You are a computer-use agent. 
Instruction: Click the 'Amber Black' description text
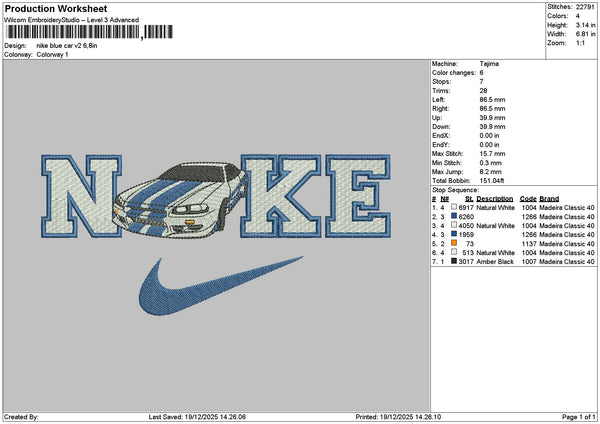tap(495, 262)
